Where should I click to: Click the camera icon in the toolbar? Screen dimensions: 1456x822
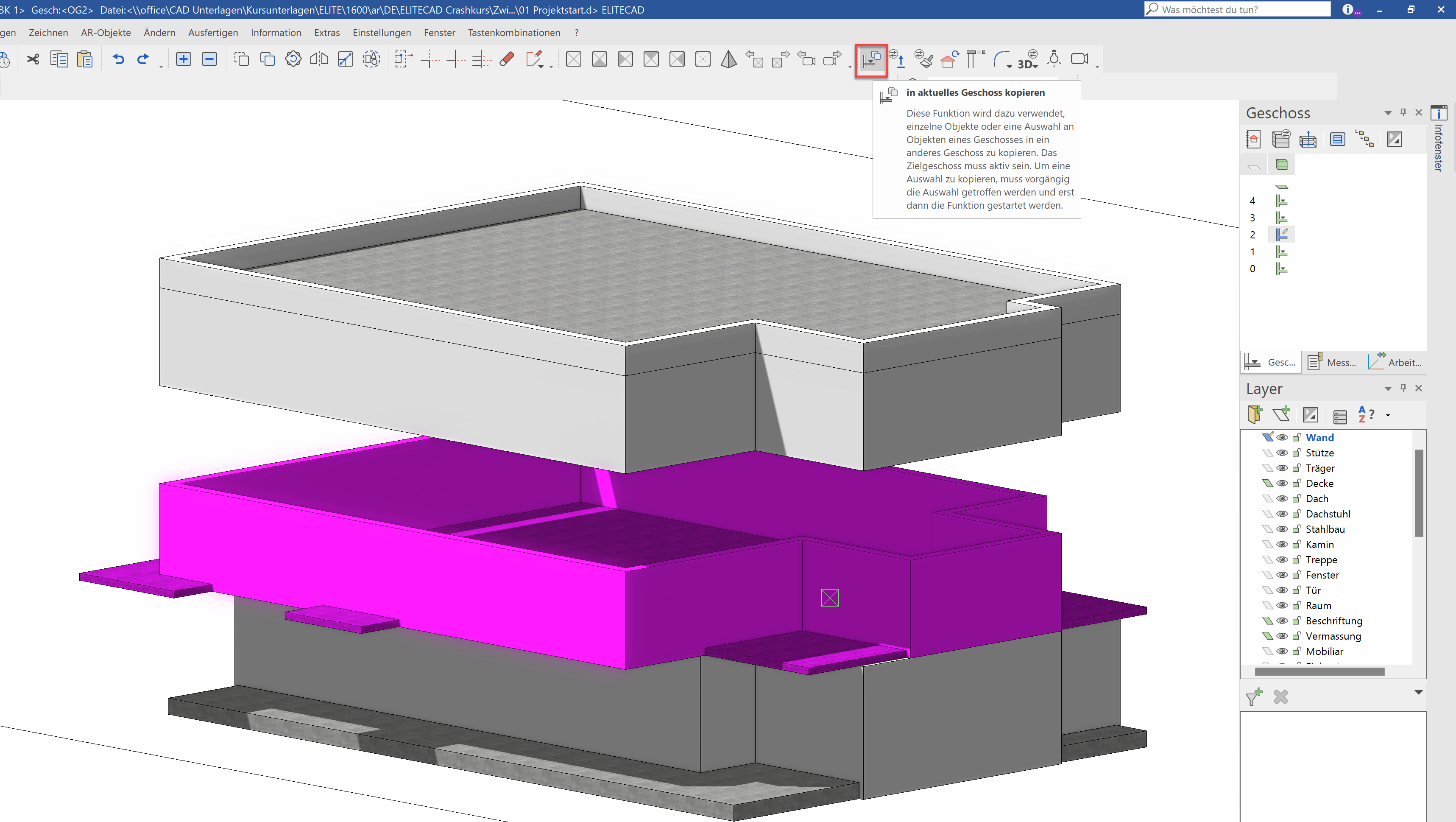1080,59
